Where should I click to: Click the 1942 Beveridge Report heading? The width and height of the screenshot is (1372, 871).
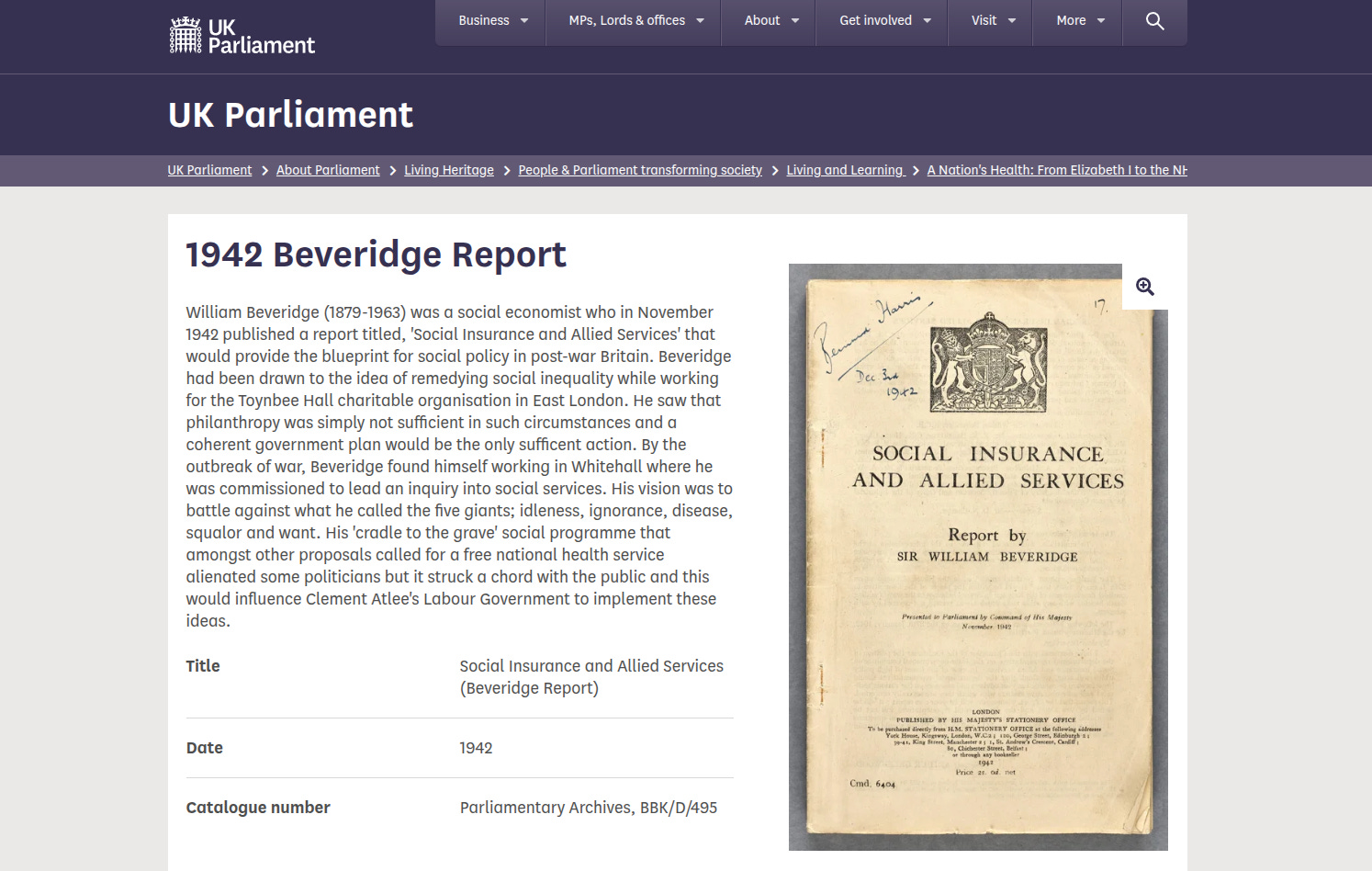click(376, 255)
